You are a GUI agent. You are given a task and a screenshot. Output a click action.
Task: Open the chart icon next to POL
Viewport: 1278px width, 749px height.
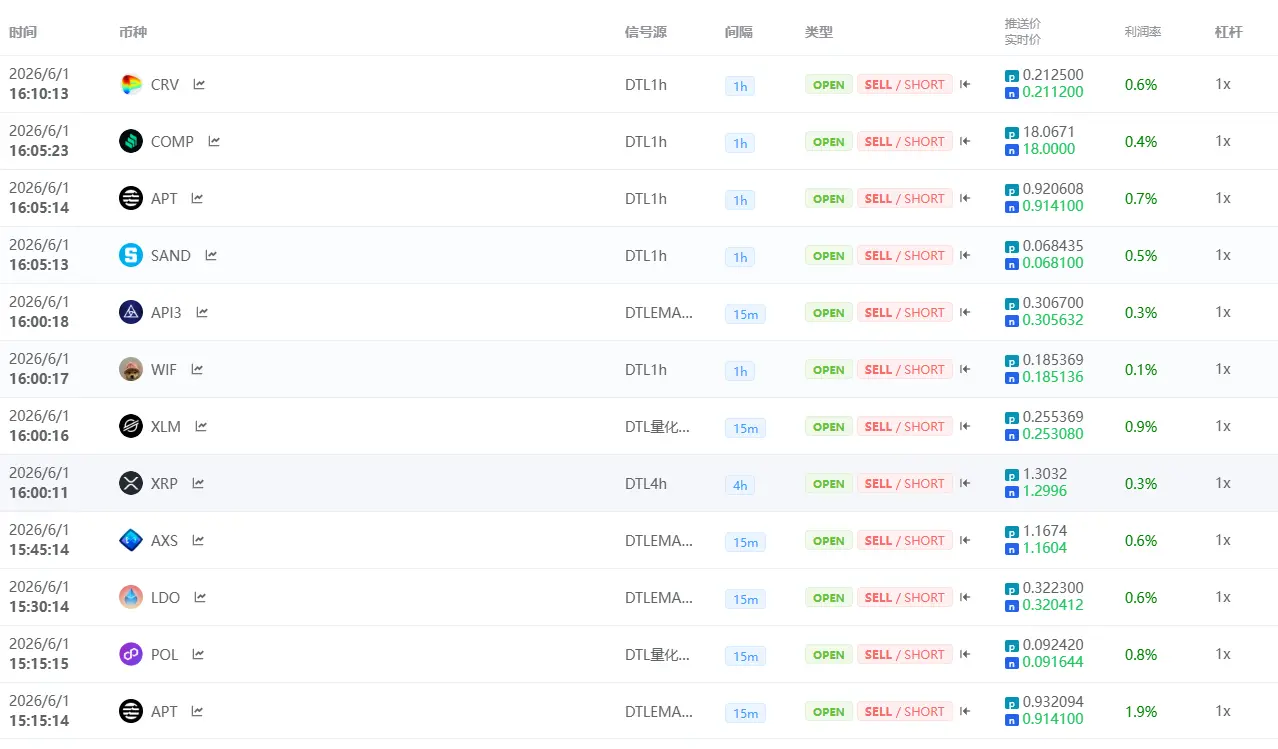click(198, 655)
